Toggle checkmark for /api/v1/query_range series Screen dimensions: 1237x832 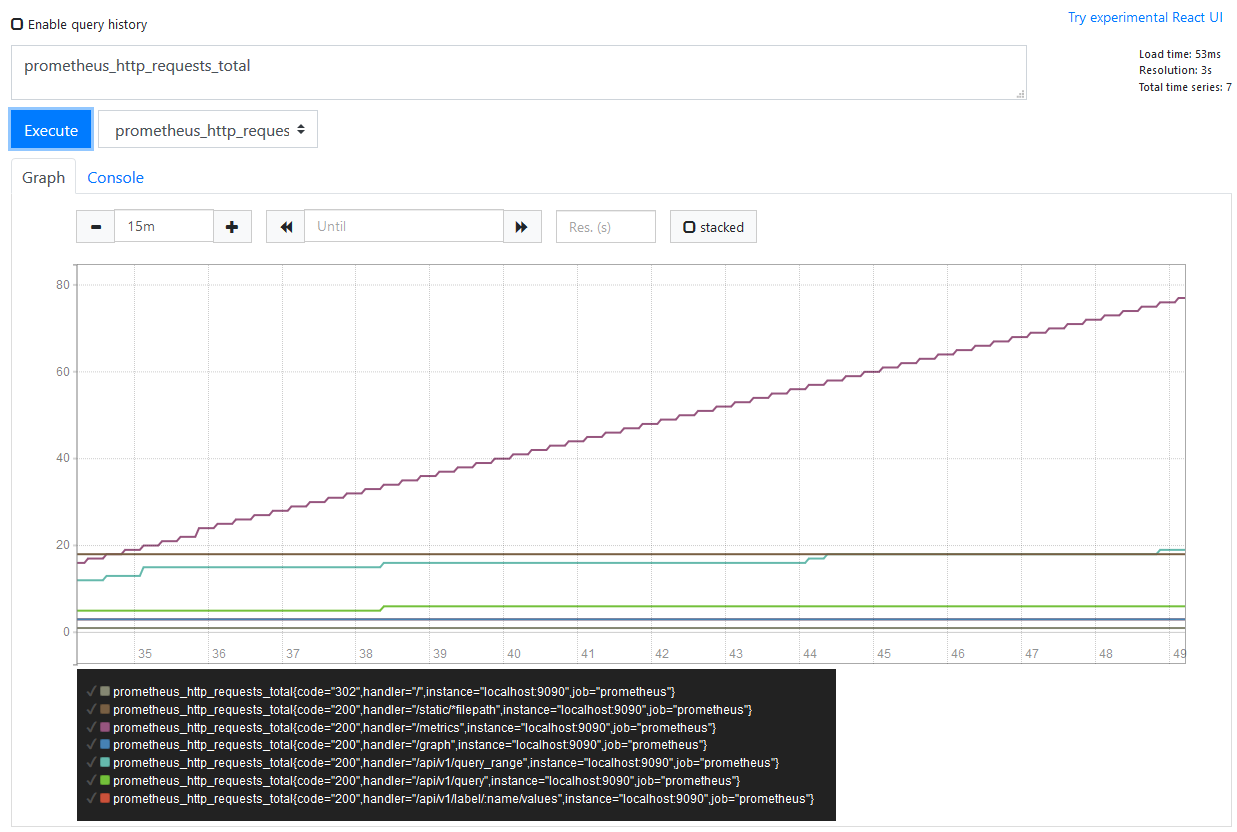tap(91, 762)
